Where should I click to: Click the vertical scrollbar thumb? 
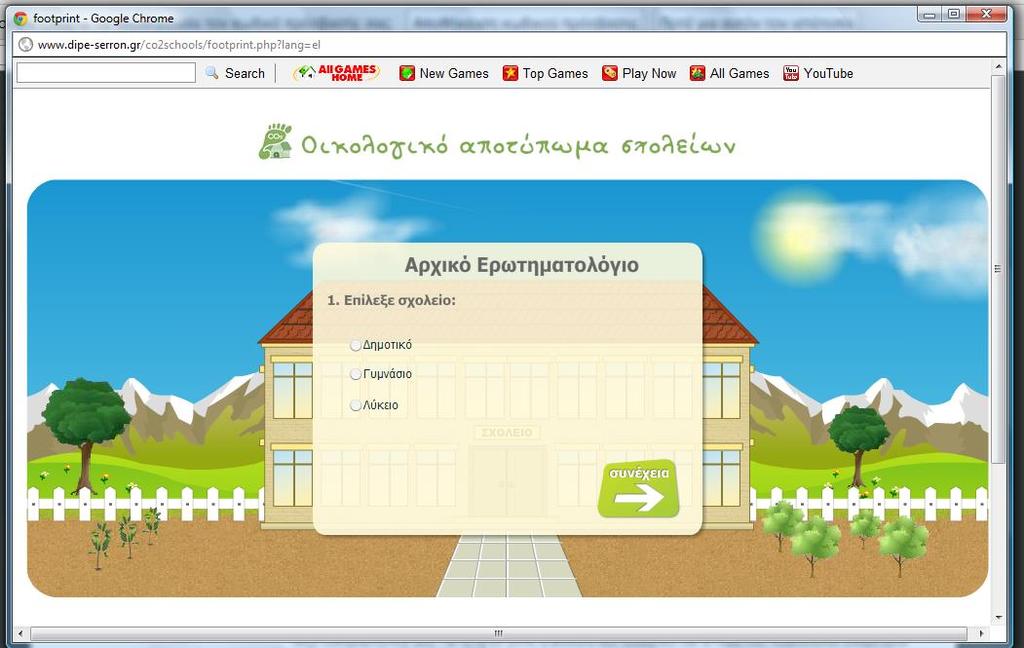coord(997,268)
